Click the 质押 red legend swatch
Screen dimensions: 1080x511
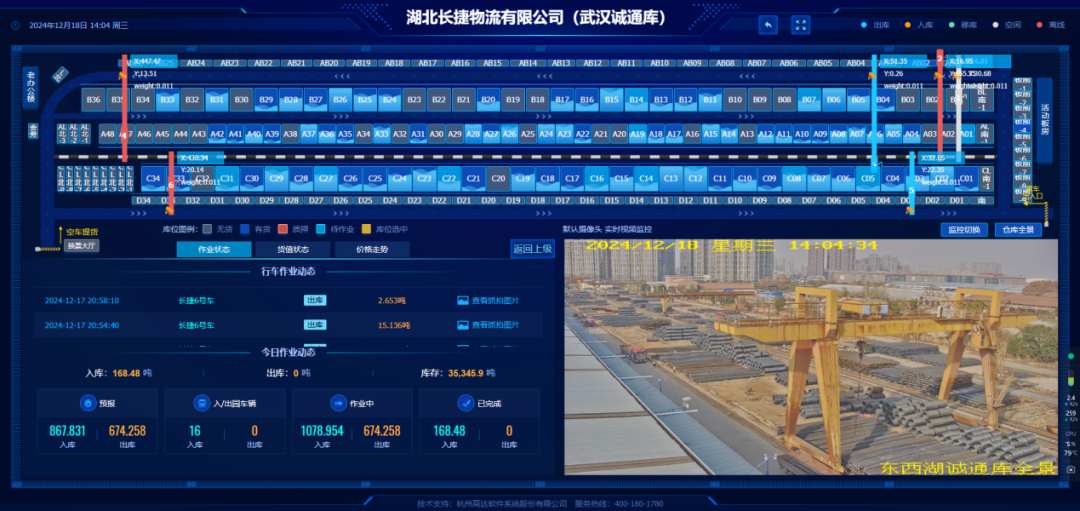pyautogui.click(x=282, y=229)
